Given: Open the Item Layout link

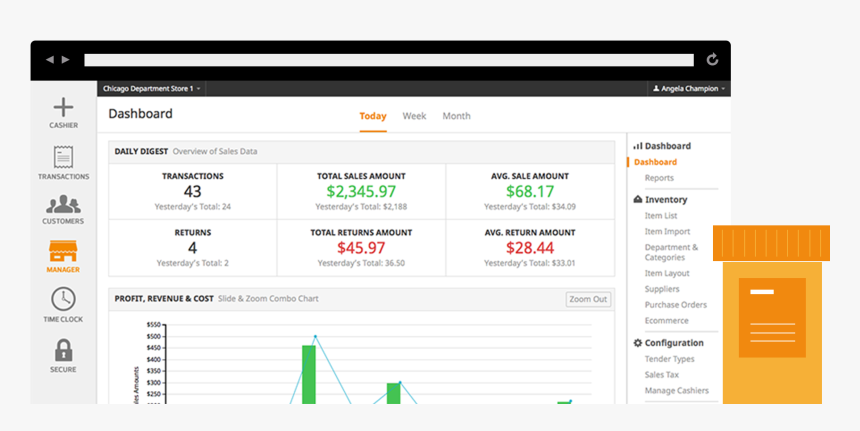Looking at the screenshot, I should [x=667, y=273].
